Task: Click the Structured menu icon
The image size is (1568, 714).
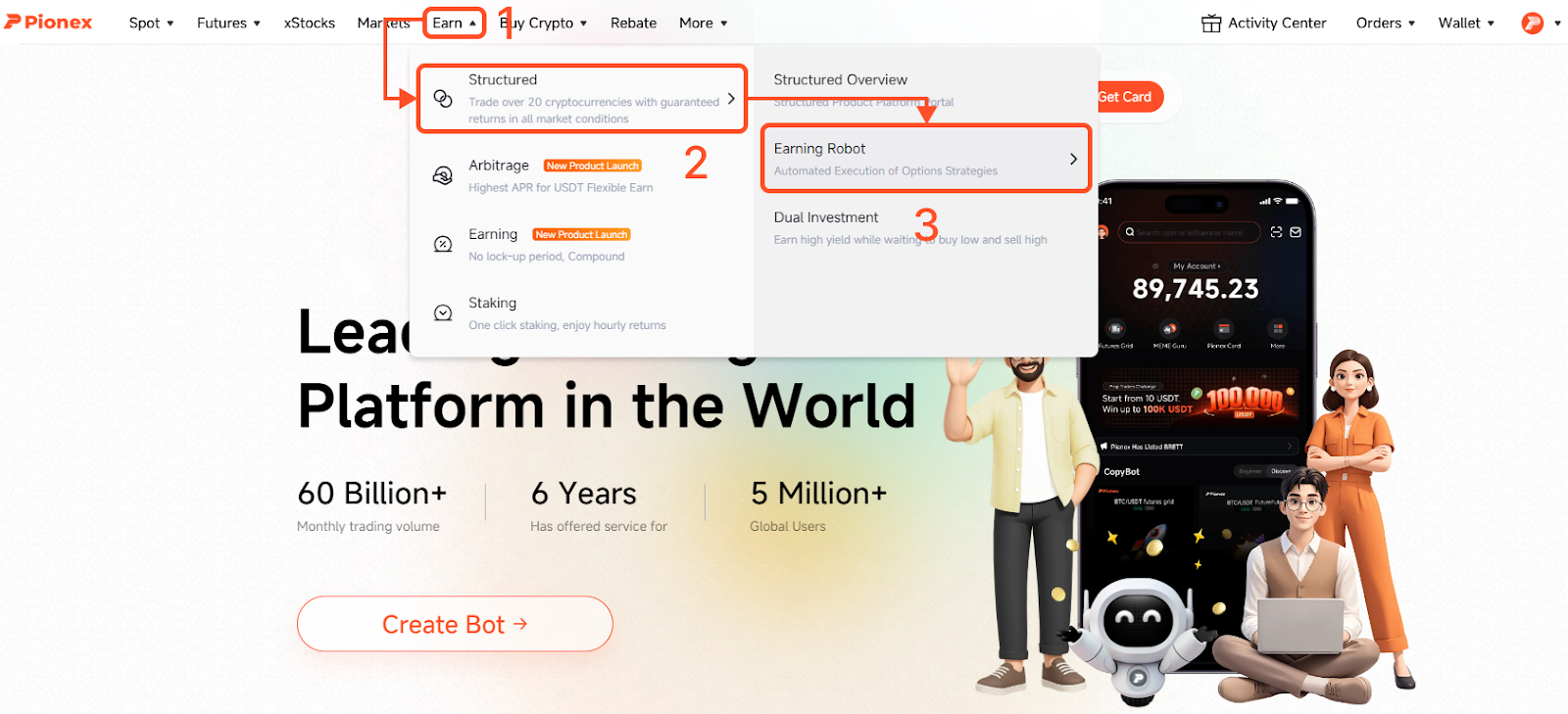Action: point(443,99)
